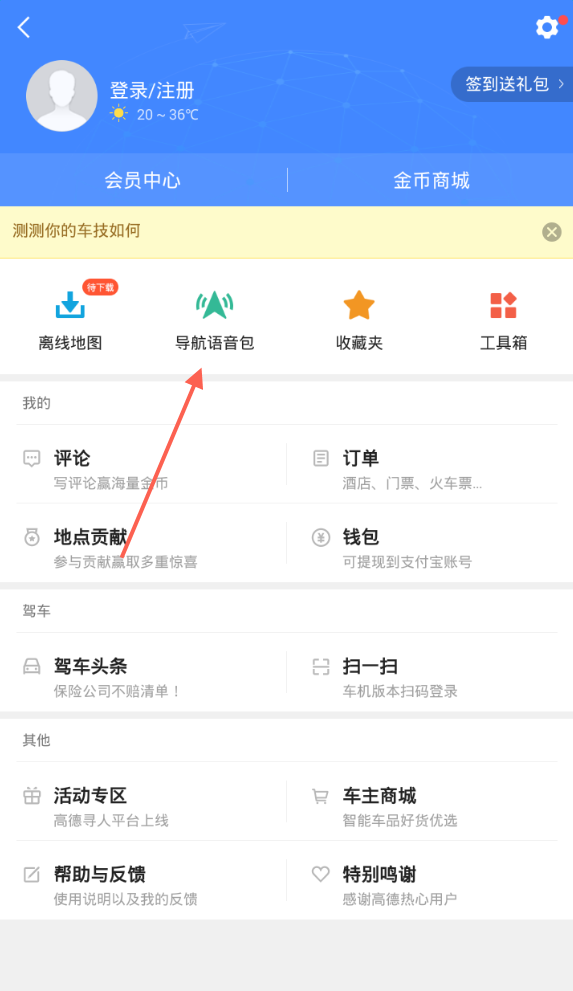Tap 写评论赢海量金币 subtitle
The image size is (573, 991).
click(111, 483)
